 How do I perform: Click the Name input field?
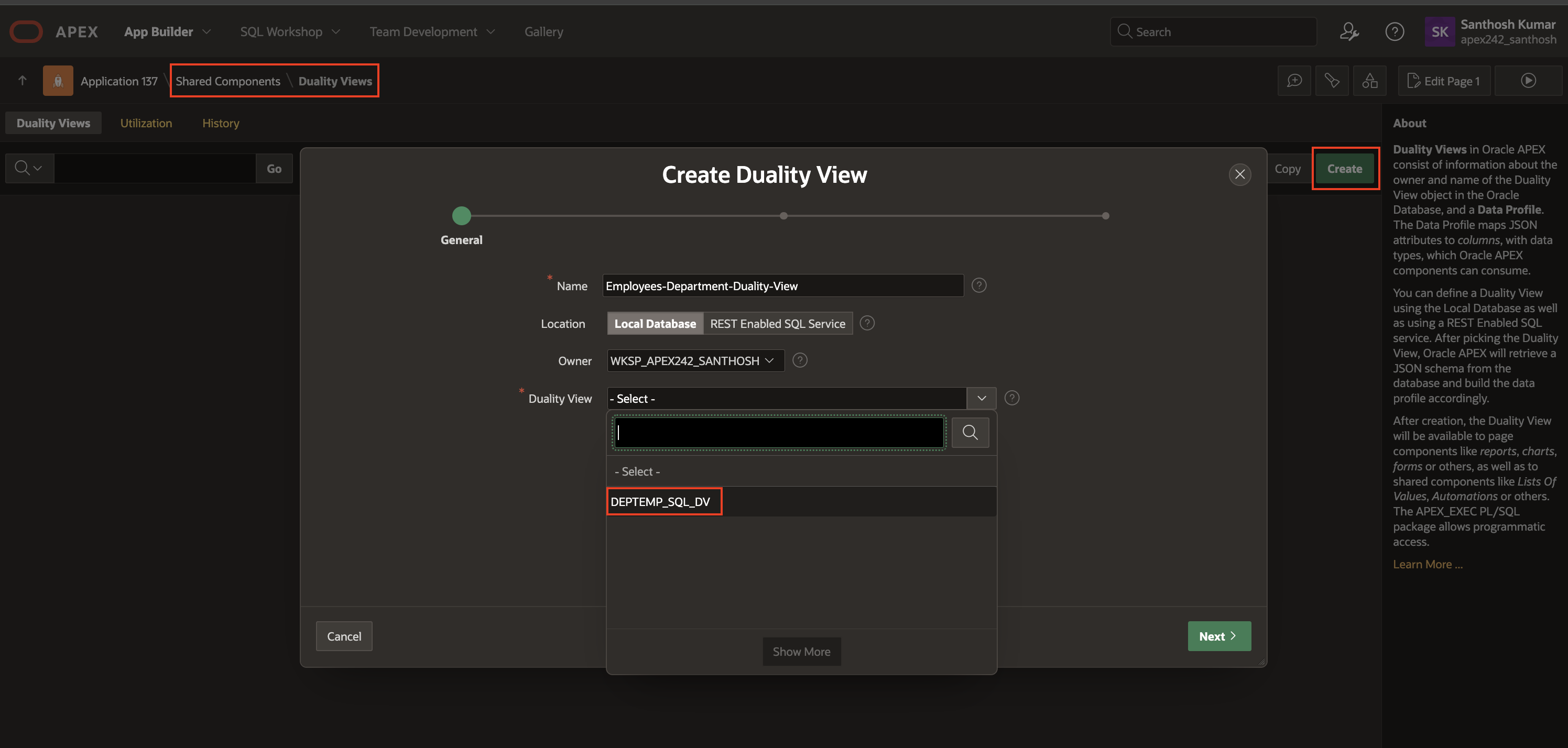pyautogui.click(x=782, y=286)
